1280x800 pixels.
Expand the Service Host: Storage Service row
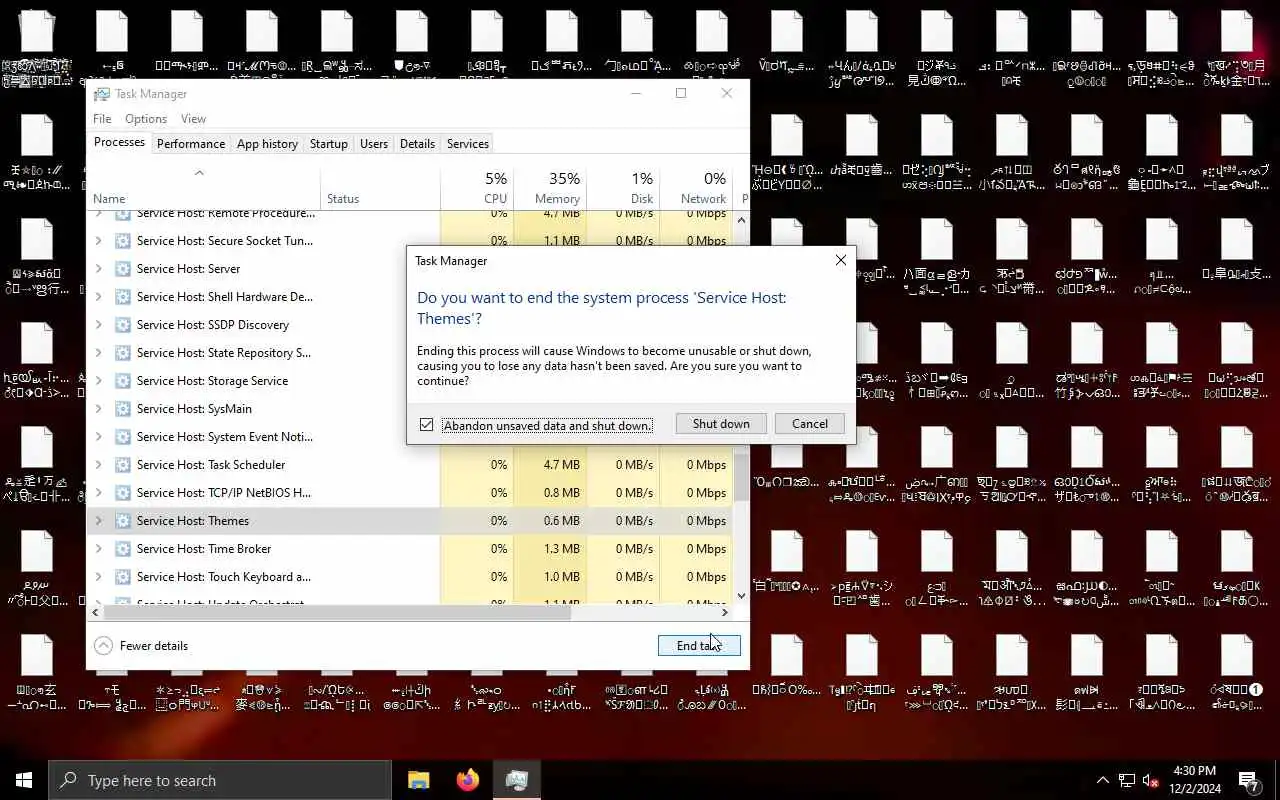[98, 381]
